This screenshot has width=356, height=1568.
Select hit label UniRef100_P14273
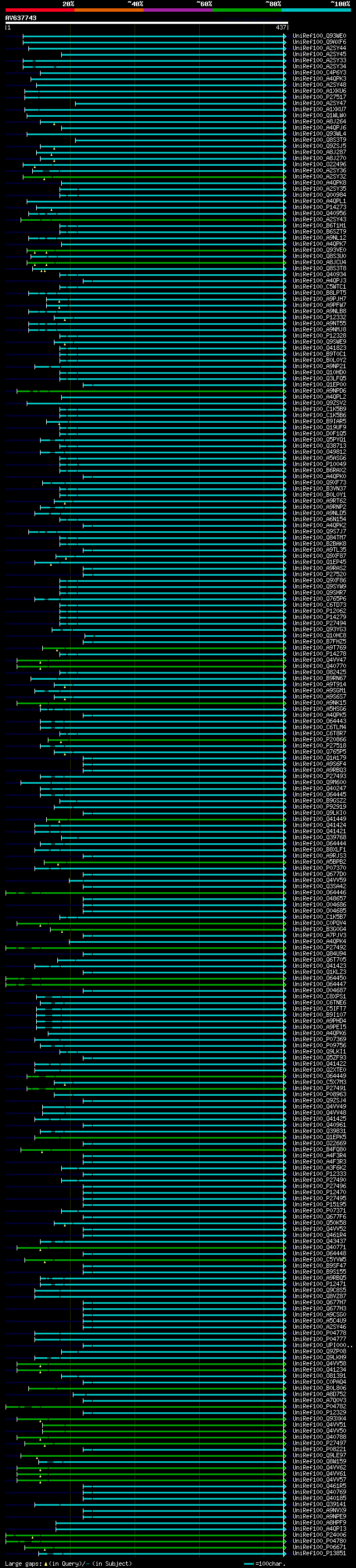pos(319,207)
